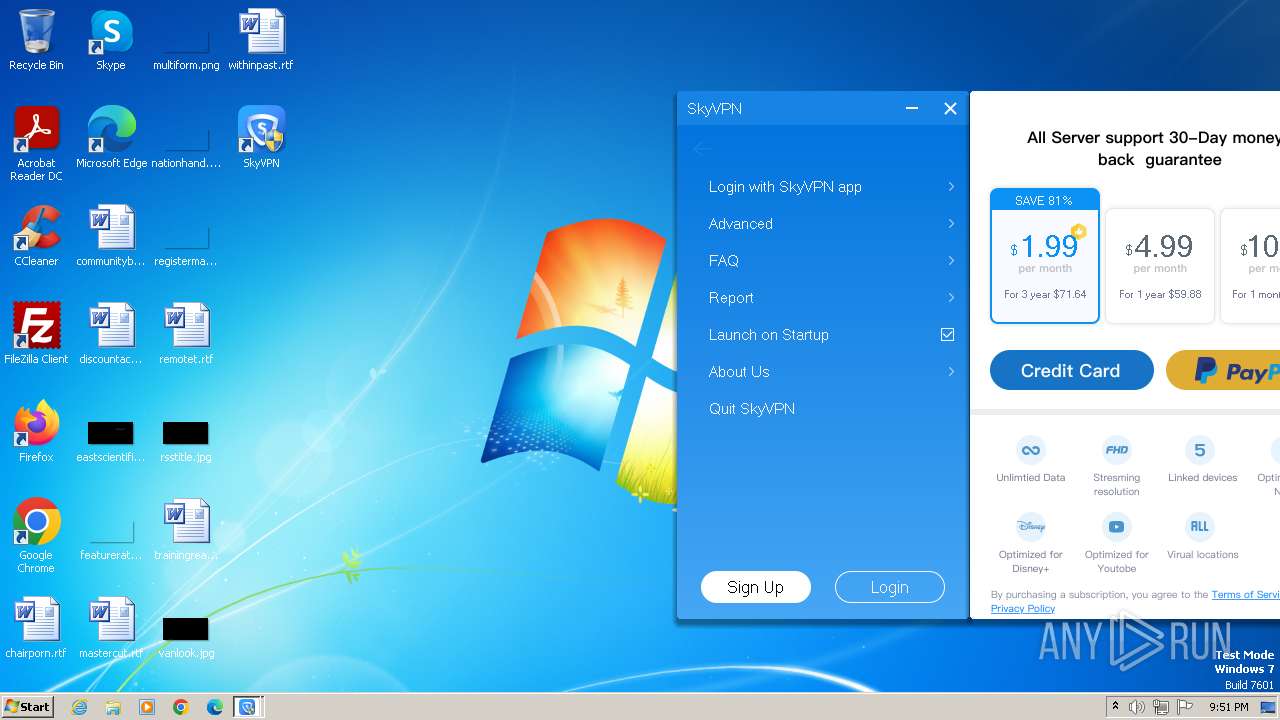The height and width of the screenshot is (720, 1280).
Task: Open Internet Explorer from the taskbar
Action: (79, 707)
